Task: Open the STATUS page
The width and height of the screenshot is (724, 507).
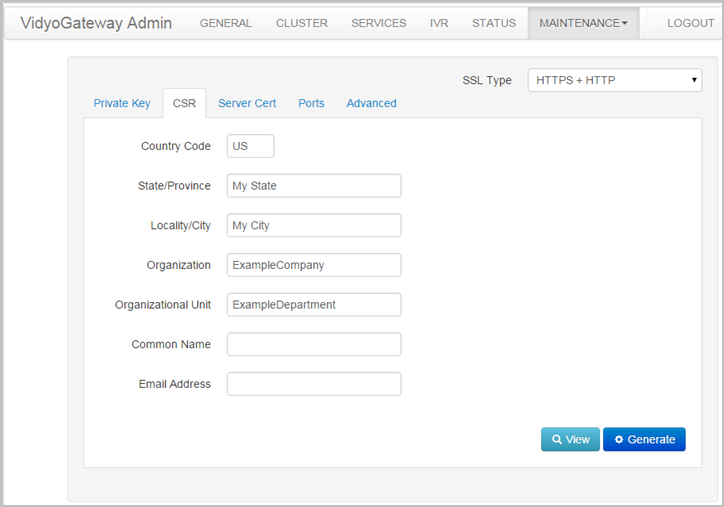Action: (x=494, y=23)
